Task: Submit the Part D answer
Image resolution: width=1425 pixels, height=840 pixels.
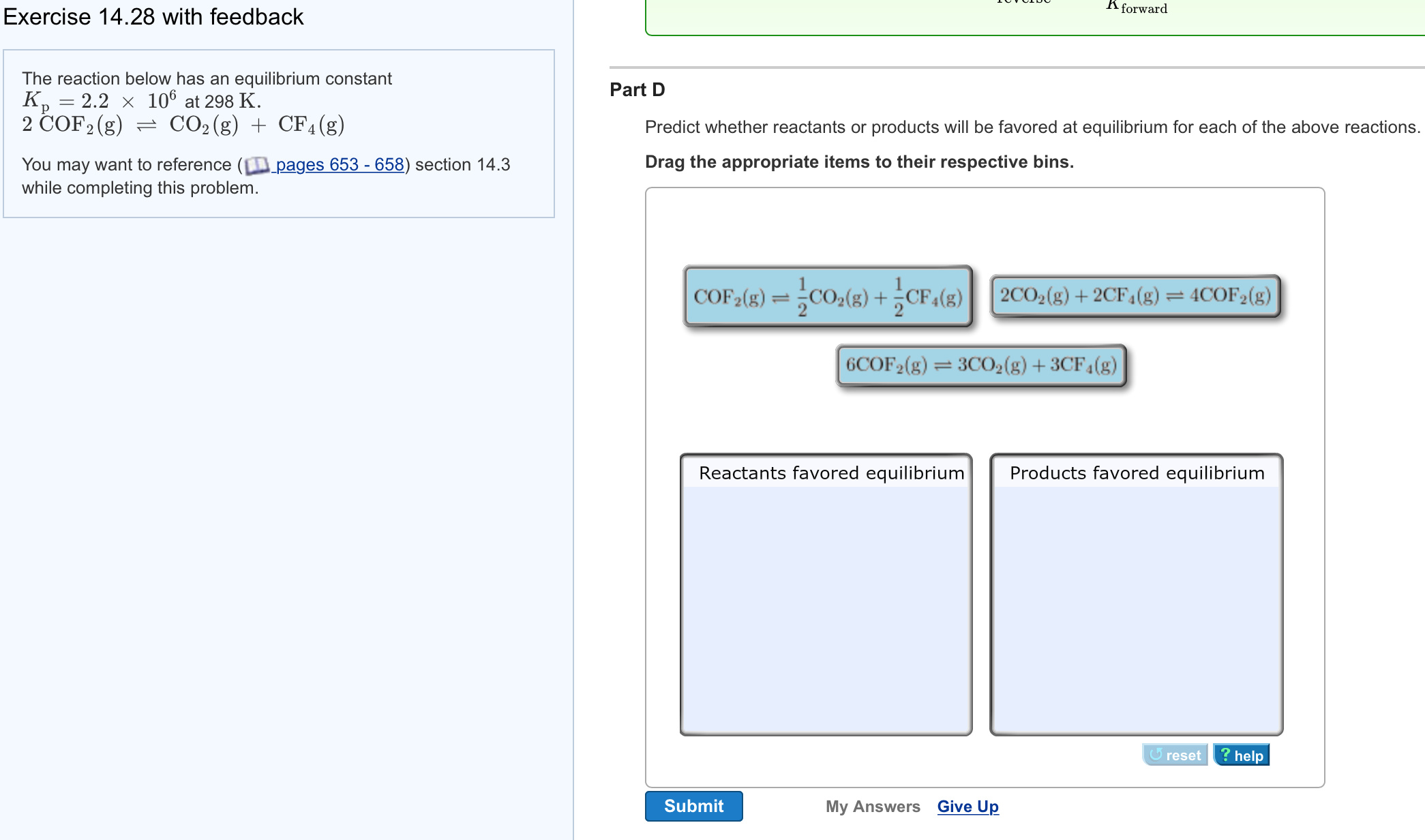Action: pyautogui.click(x=693, y=806)
